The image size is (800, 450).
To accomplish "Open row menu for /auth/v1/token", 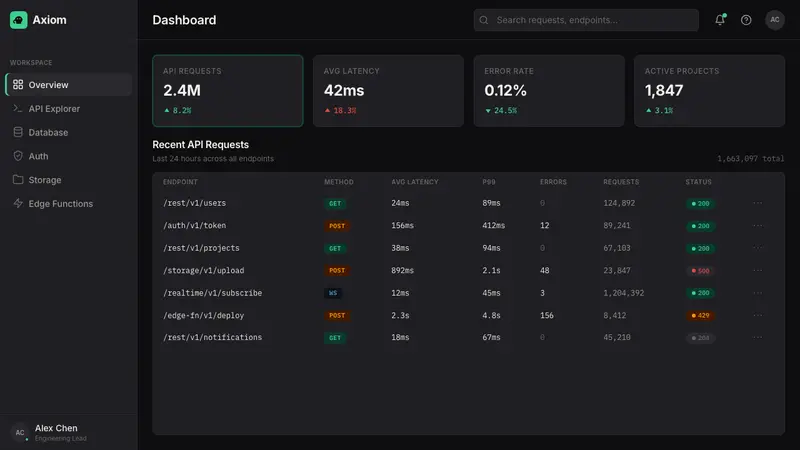I will pyautogui.click(x=758, y=226).
